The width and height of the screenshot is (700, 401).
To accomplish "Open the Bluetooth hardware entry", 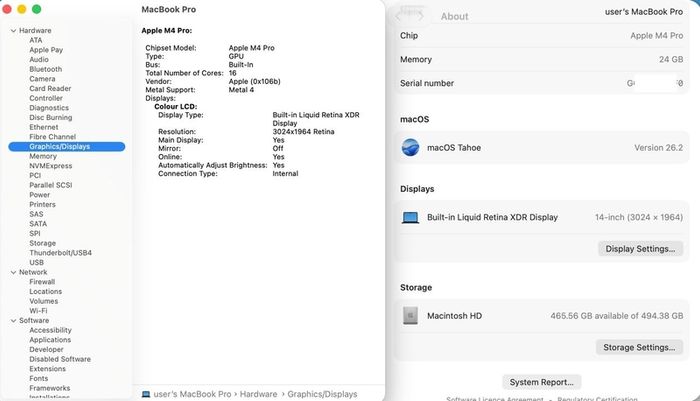I will coord(46,69).
